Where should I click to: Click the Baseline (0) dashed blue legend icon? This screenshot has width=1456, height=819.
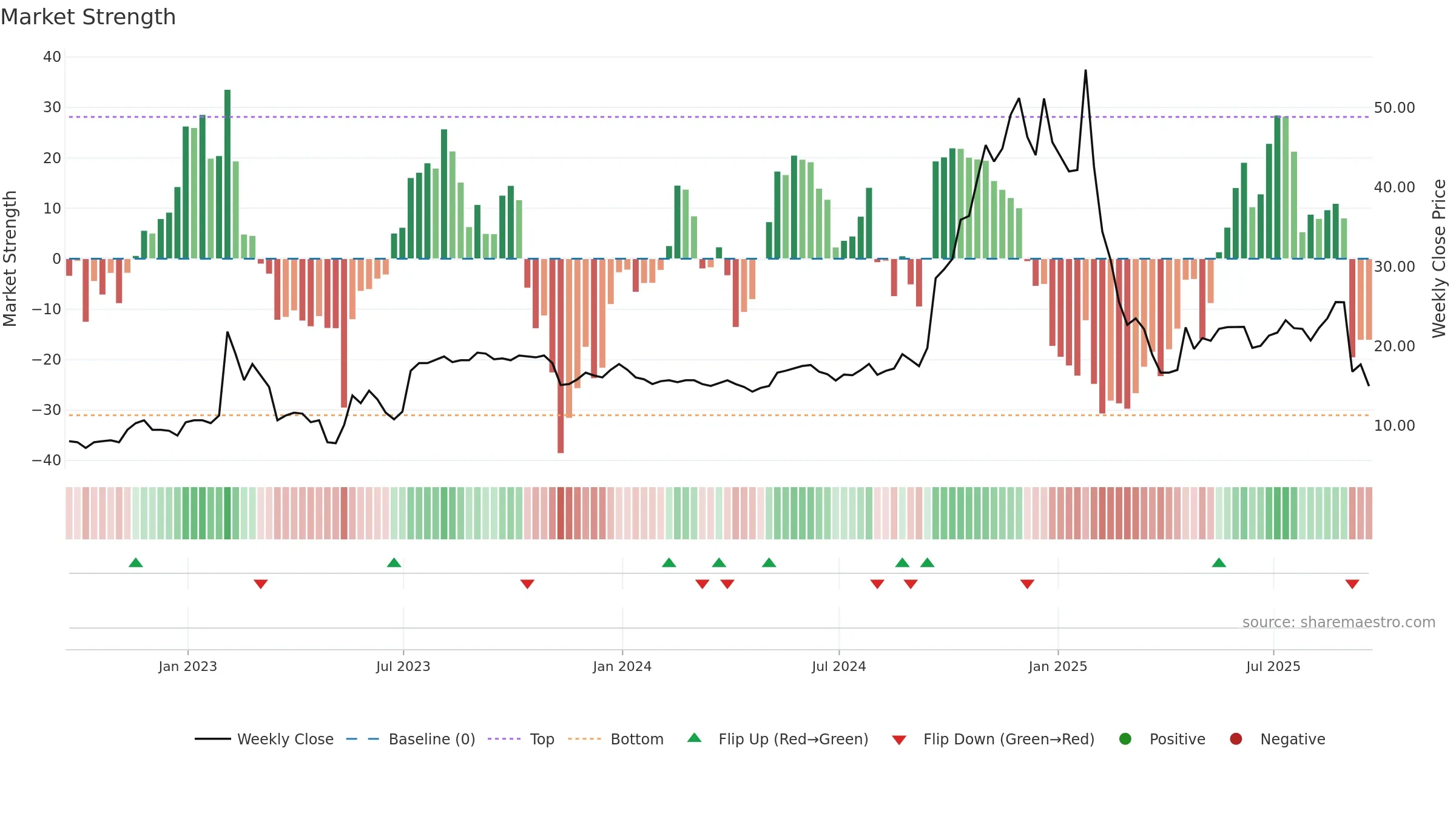[x=363, y=739]
